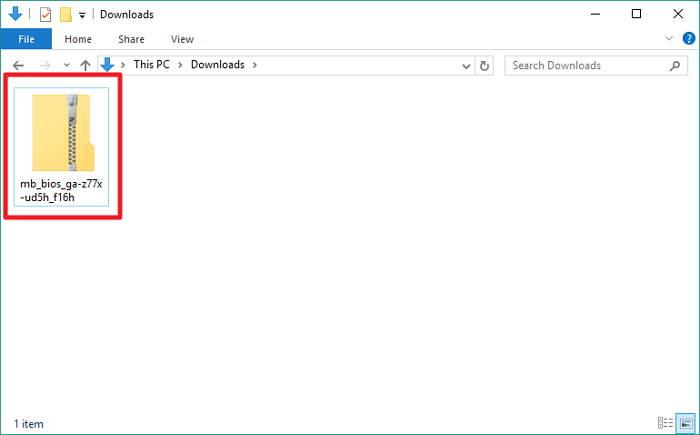Click the New Folder icon in title bar
Image resolution: width=700 pixels, height=435 pixels.
click(x=66, y=15)
